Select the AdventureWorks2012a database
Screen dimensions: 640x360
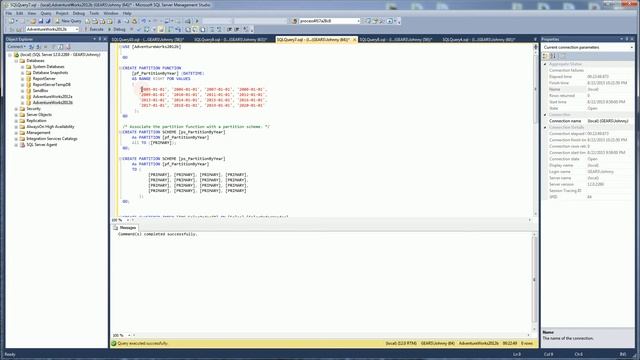[52, 97]
